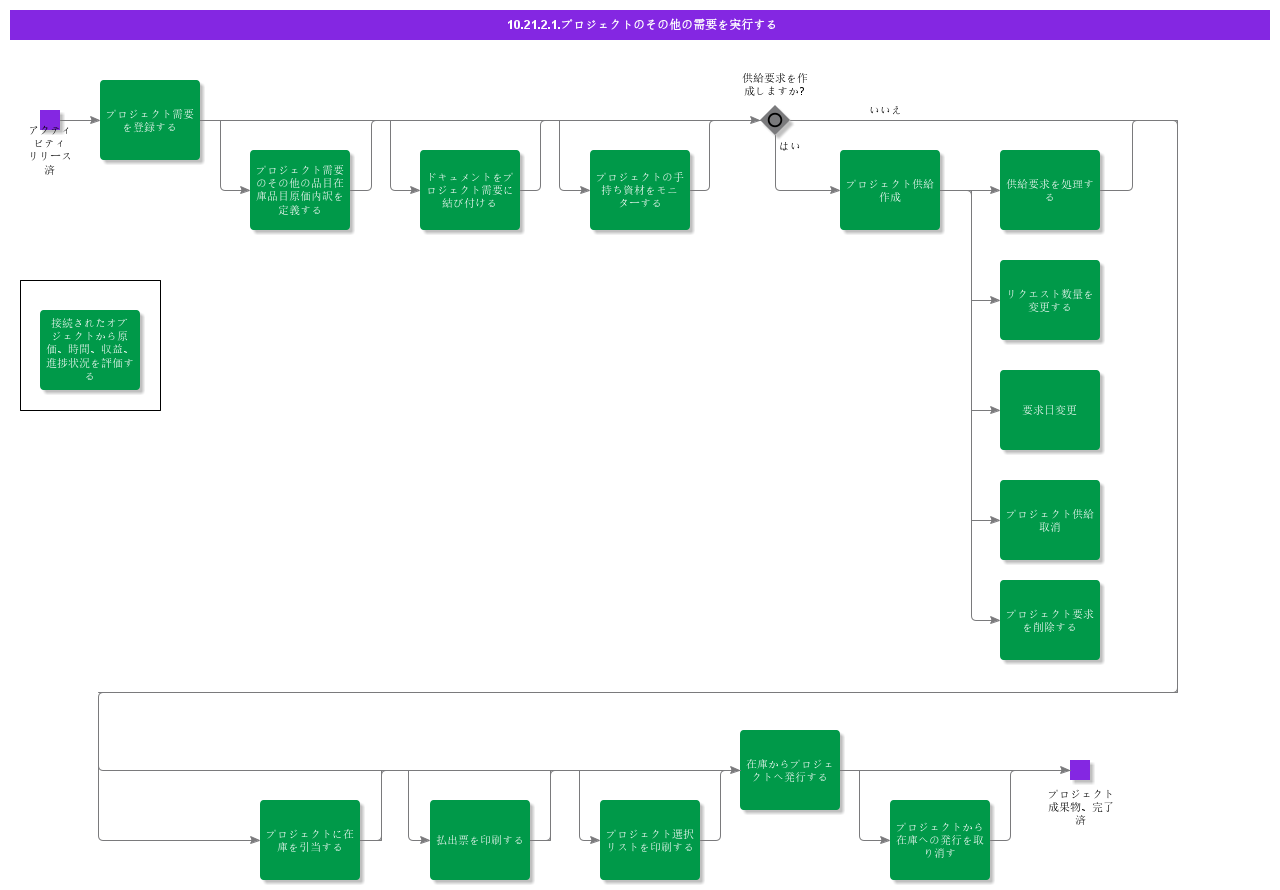The image size is (1280, 890).
Task: Open the プロジェクト供給取消 step
Action: (1050, 520)
